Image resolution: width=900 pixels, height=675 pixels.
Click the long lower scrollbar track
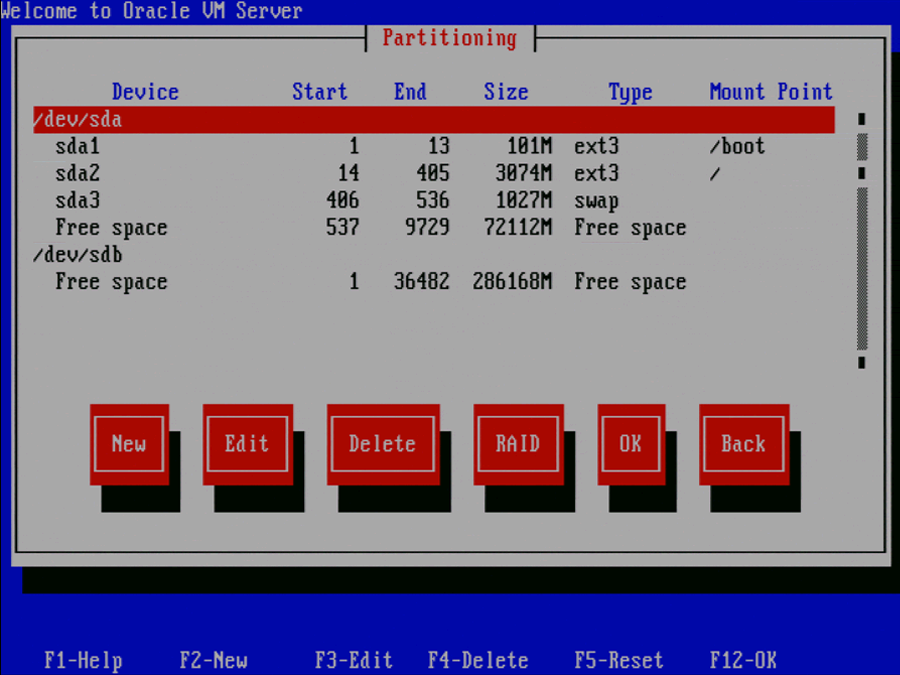click(x=862, y=268)
